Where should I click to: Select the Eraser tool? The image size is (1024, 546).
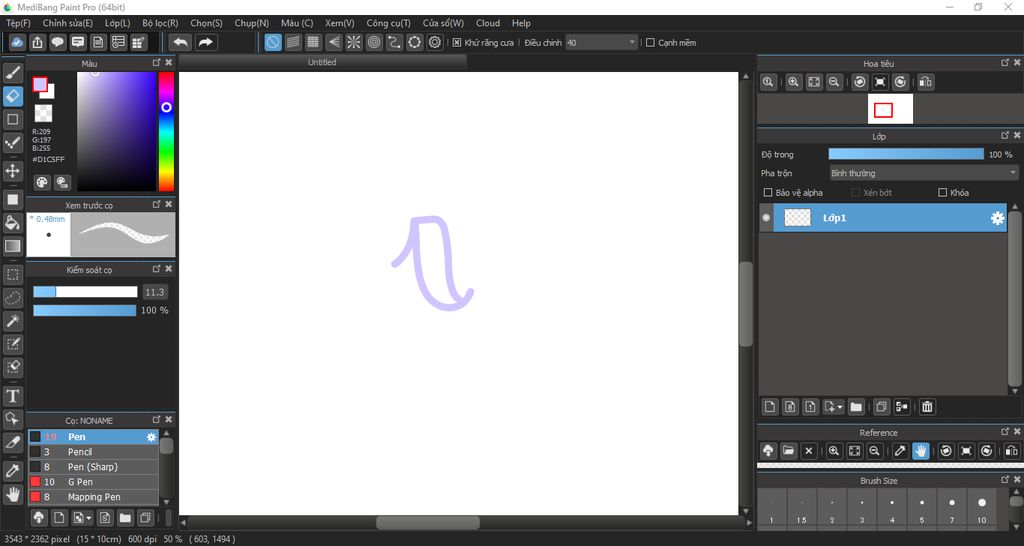(12, 96)
